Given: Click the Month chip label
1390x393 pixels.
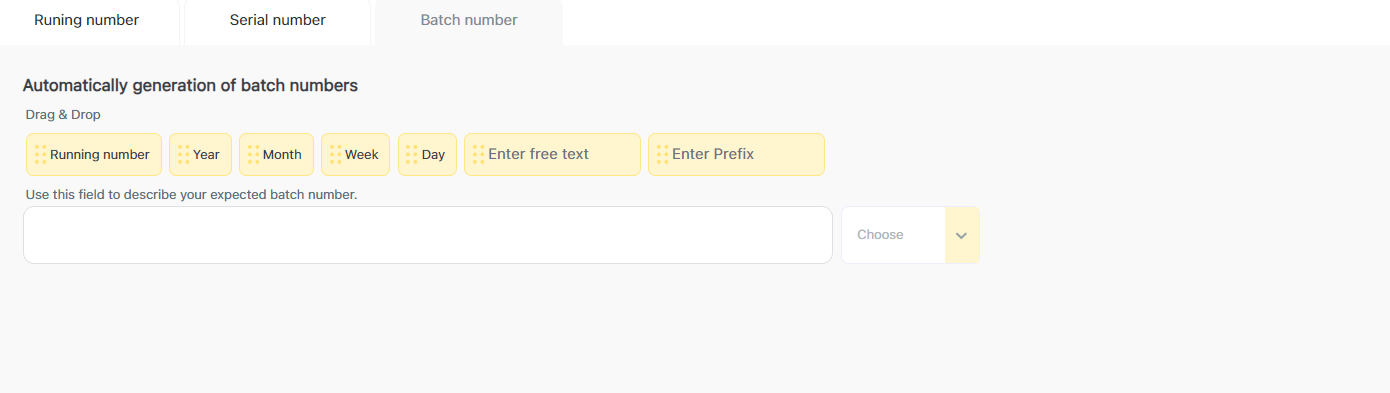Looking at the screenshot, I should click(282, 155).
